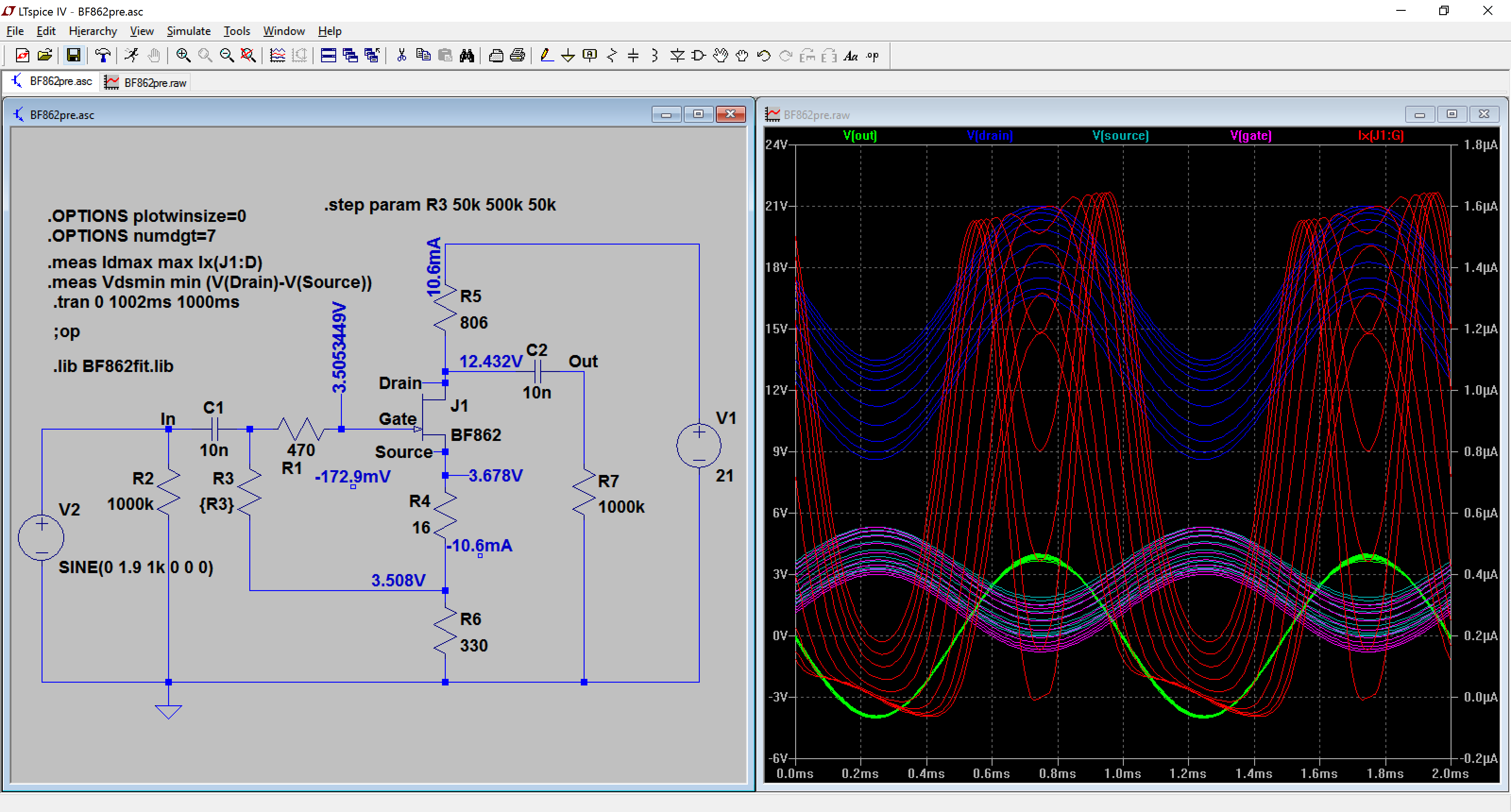
Task: Click the Open file folder icon
Action: click(44, 56)
